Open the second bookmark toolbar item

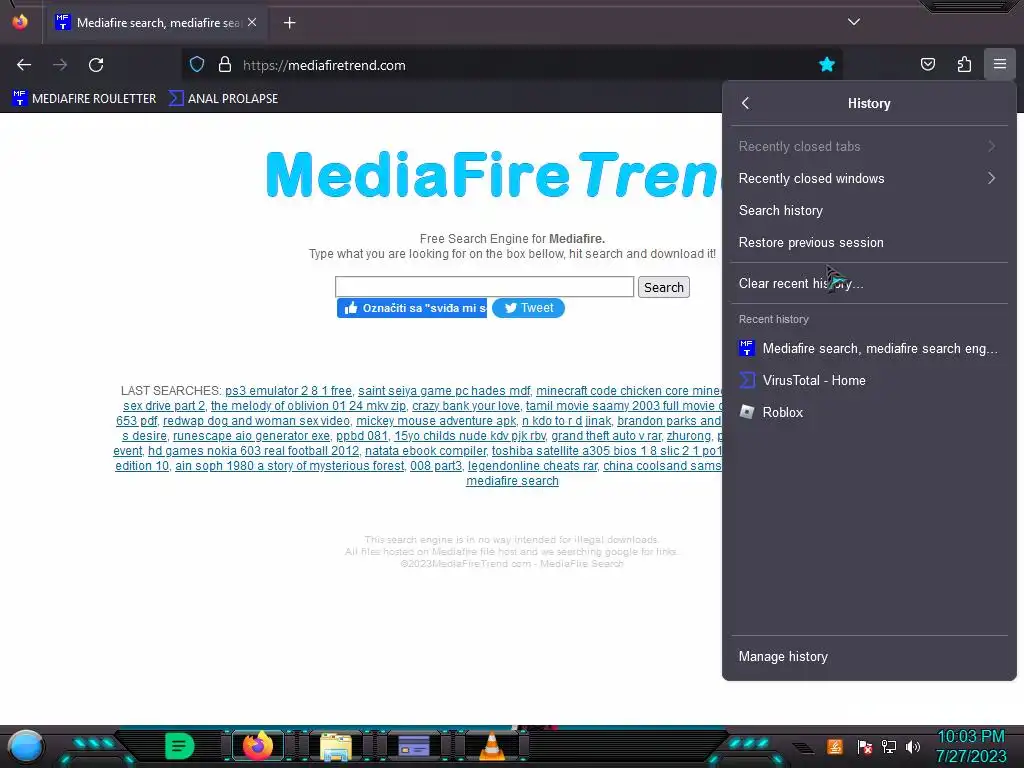click(x=223, y=99)
